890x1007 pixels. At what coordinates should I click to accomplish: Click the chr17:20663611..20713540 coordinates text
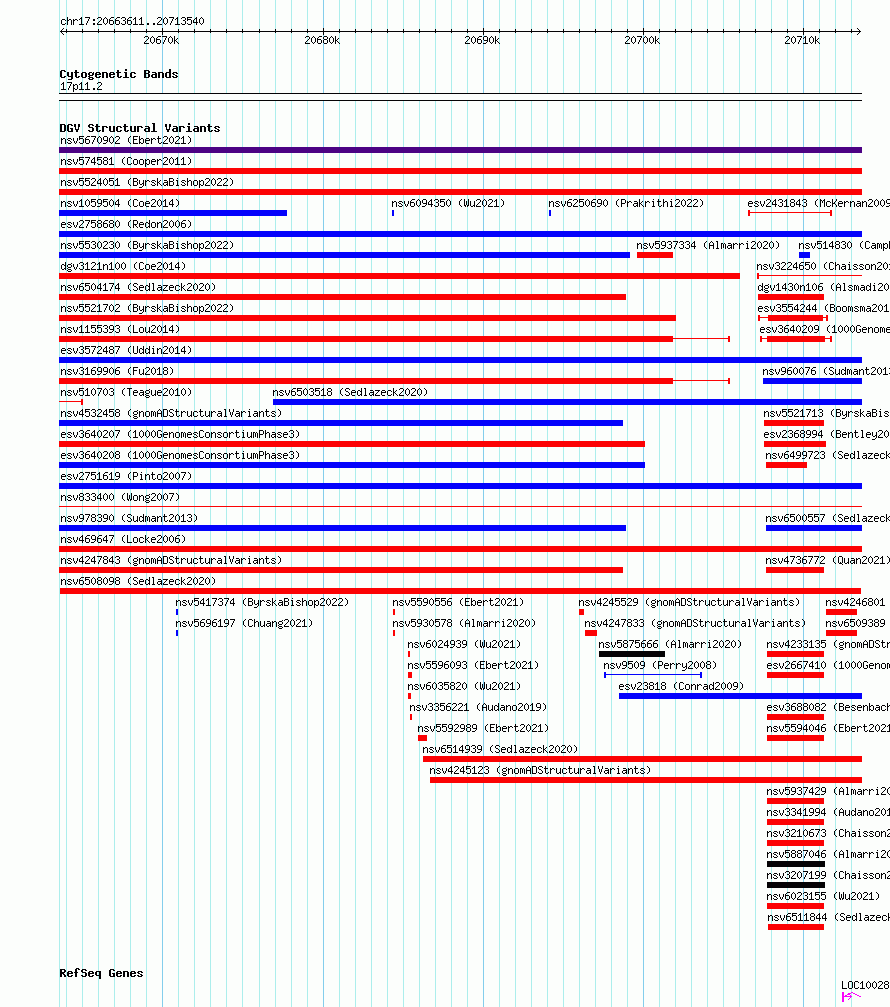pos(132,21)
